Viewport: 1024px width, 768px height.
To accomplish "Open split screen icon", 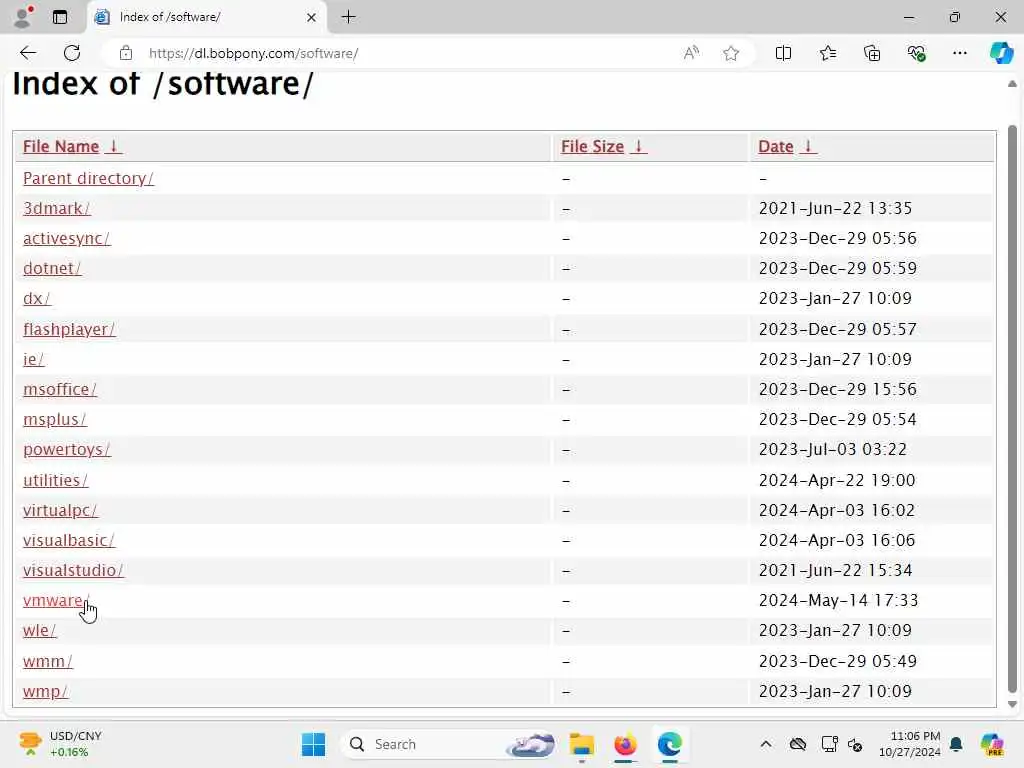I will point(783,53).
